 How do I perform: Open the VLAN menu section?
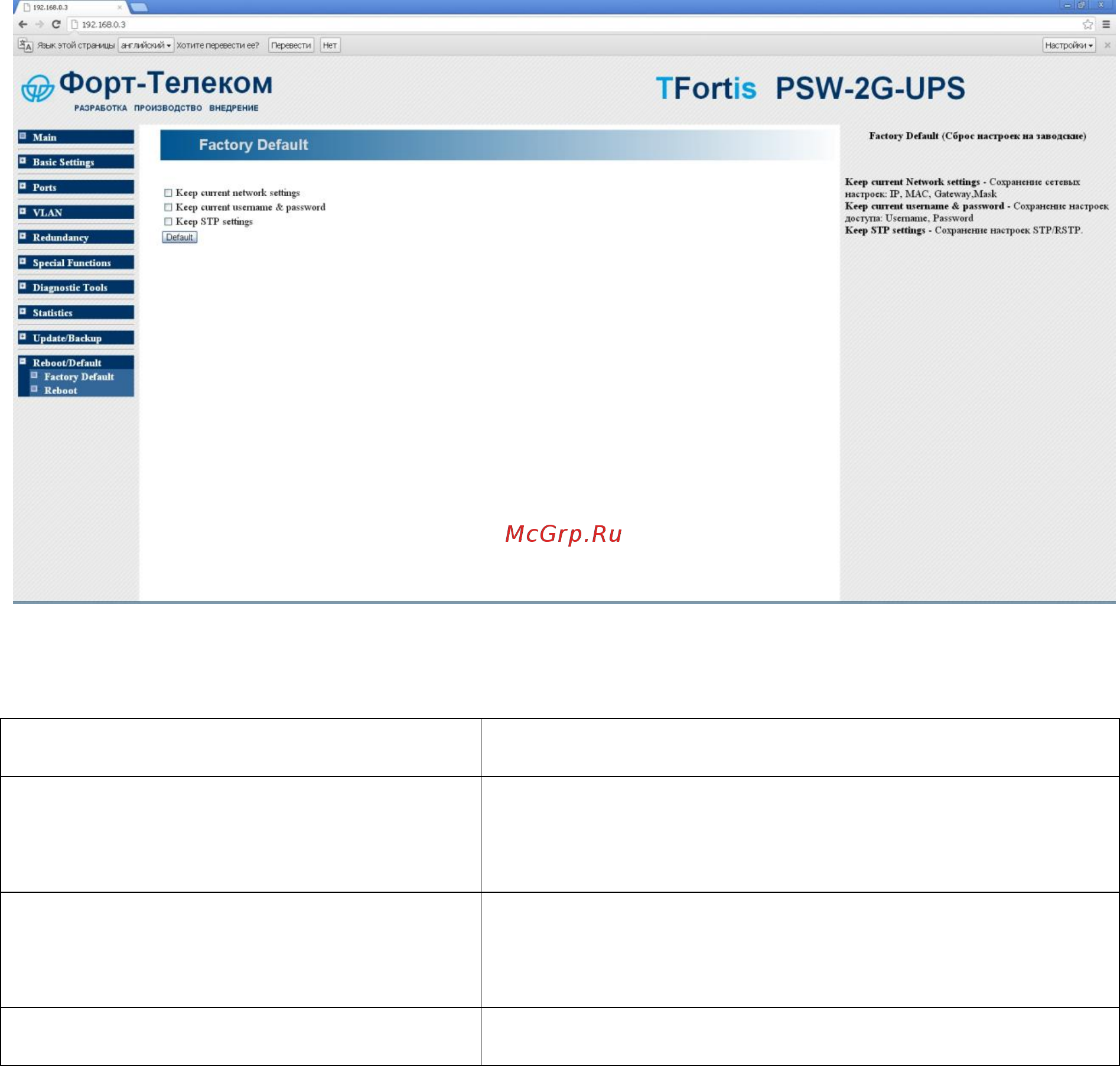[x=76, y=212]
